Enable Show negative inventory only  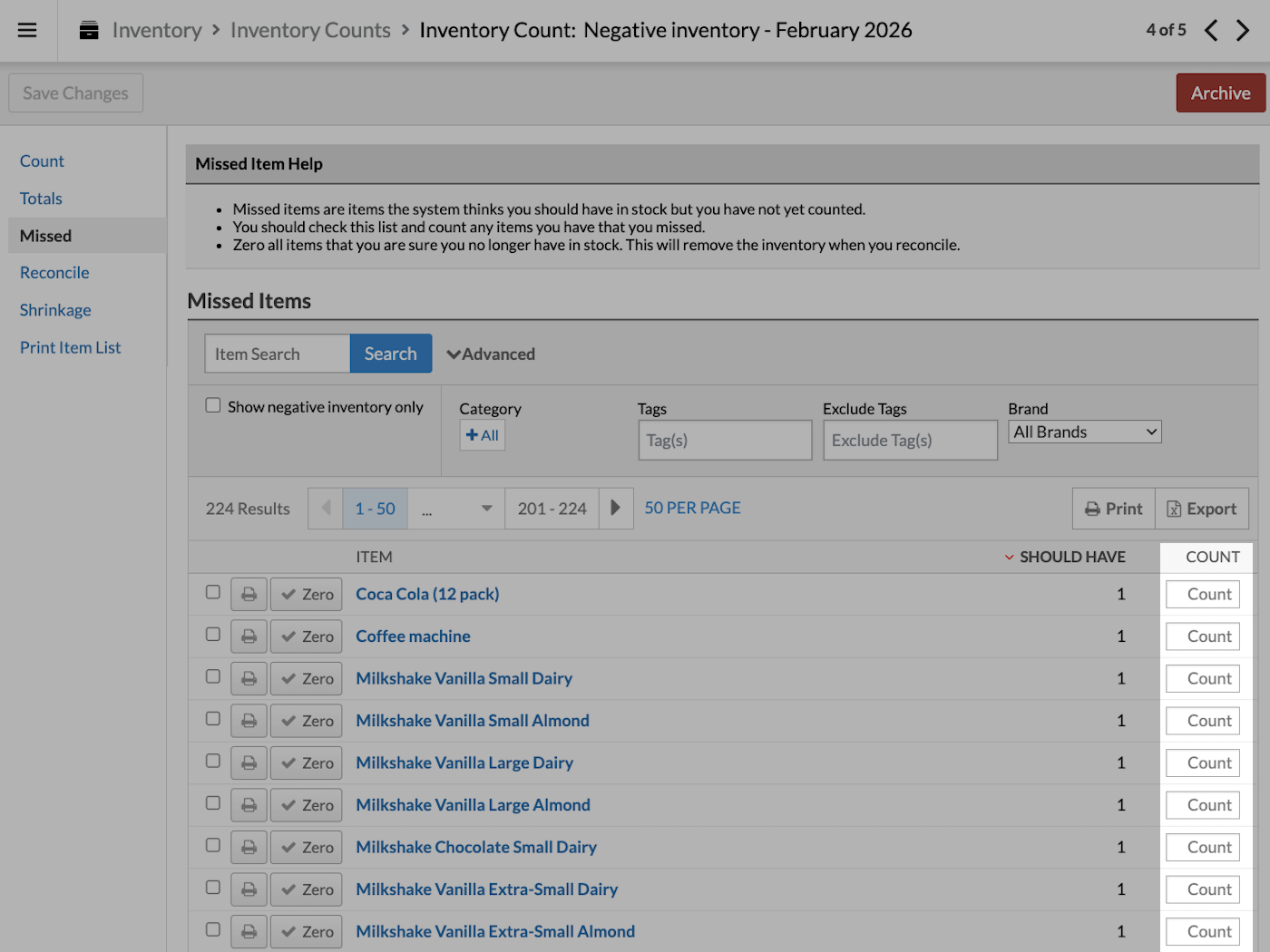(212, 404)
